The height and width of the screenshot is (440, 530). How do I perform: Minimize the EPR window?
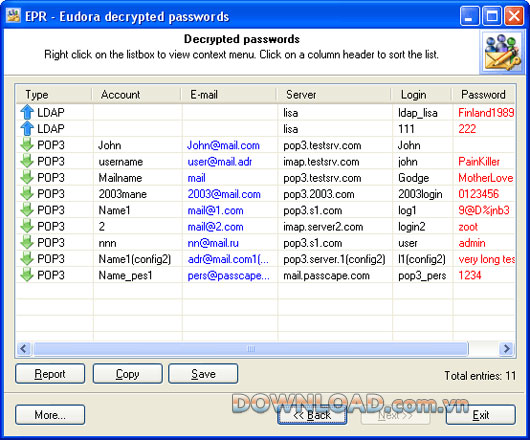(x=469, y=16)
